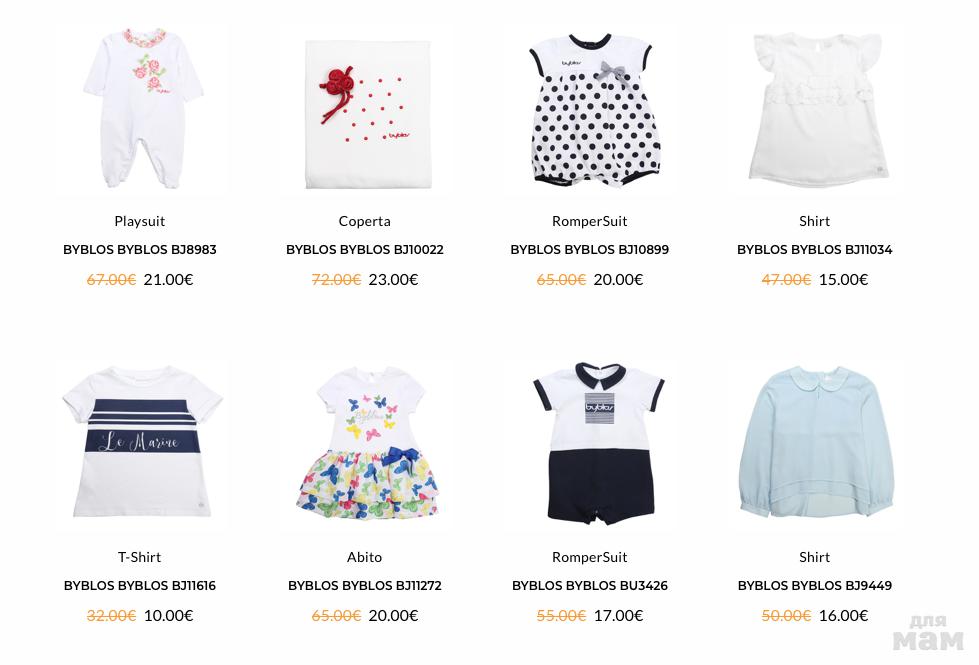Screen dimensions: 979x665
Task: Click the BYBLOS BYBLOS BJ8983 title
Action: [140, 250]
